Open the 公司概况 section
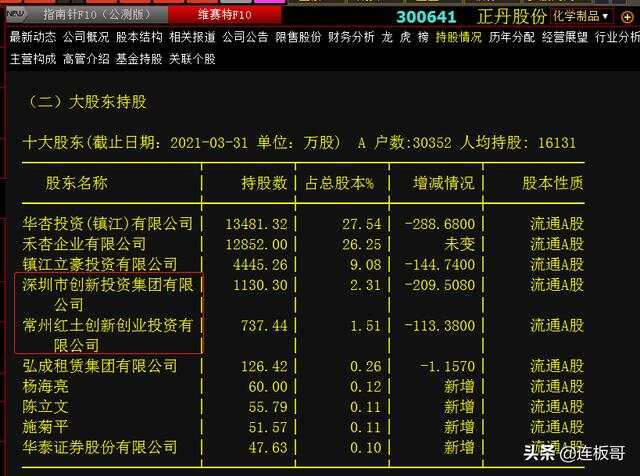This screenshot has height=476, width=640. click(x=86, y=37)
